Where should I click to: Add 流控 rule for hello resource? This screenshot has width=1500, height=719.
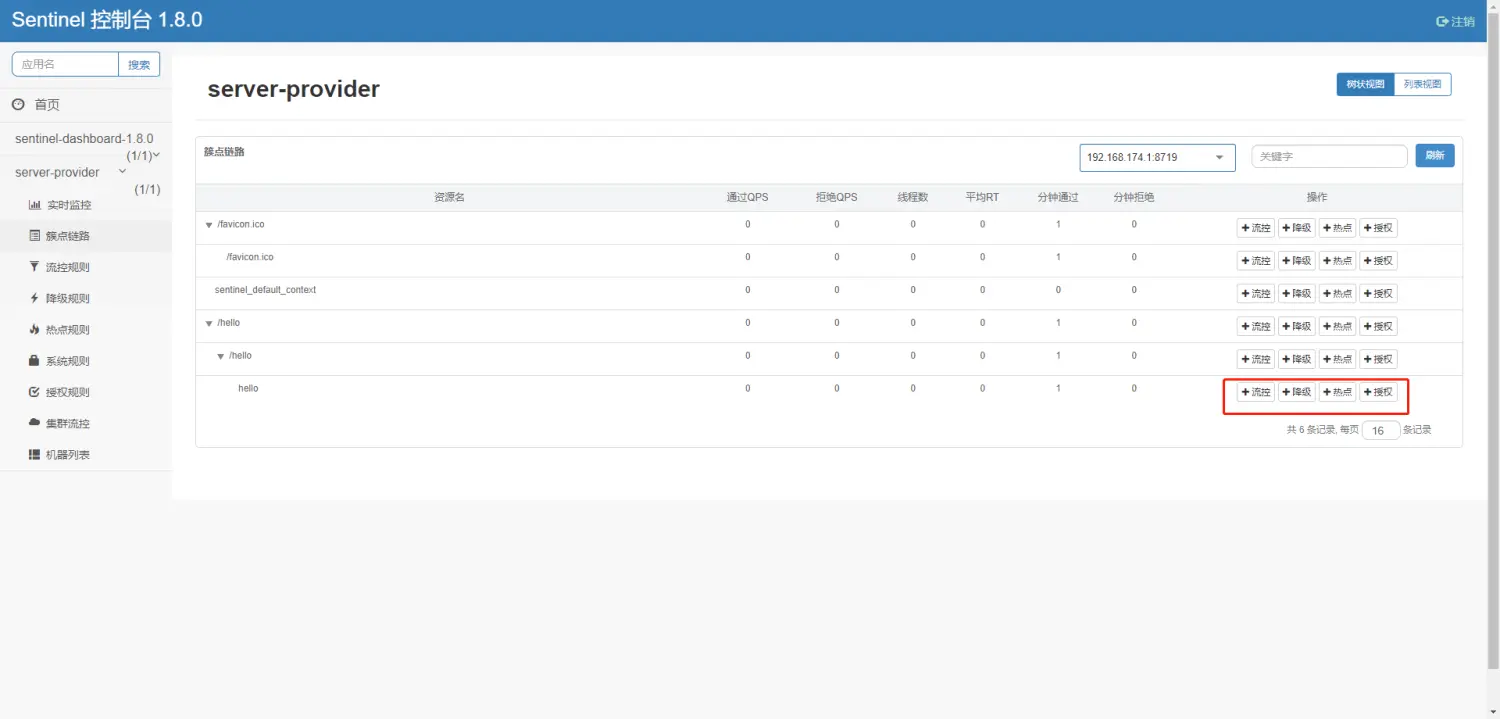click(1256, 392)
